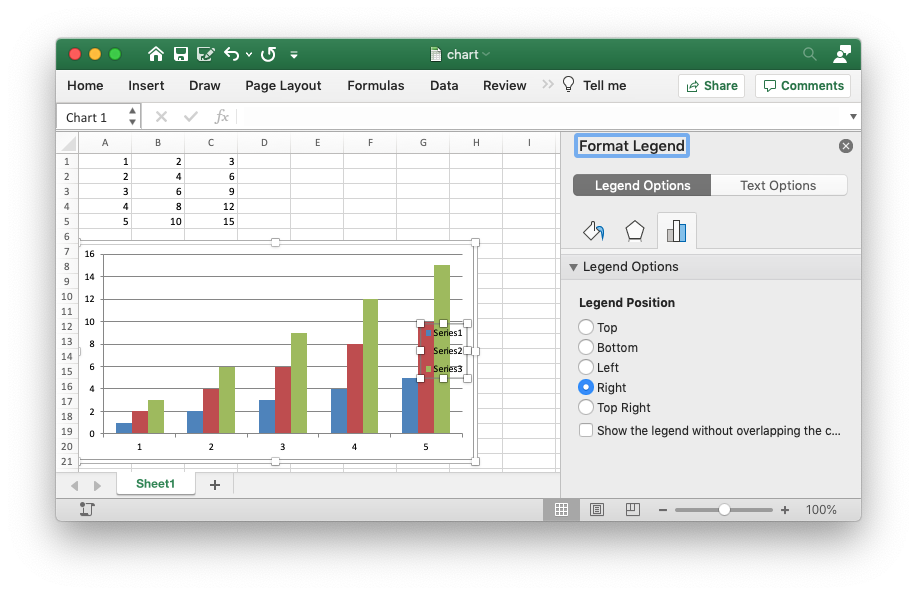Viewport: 917px width, 595px height.
Task: Add a new sheet with plus button
Action: point(215,485)
